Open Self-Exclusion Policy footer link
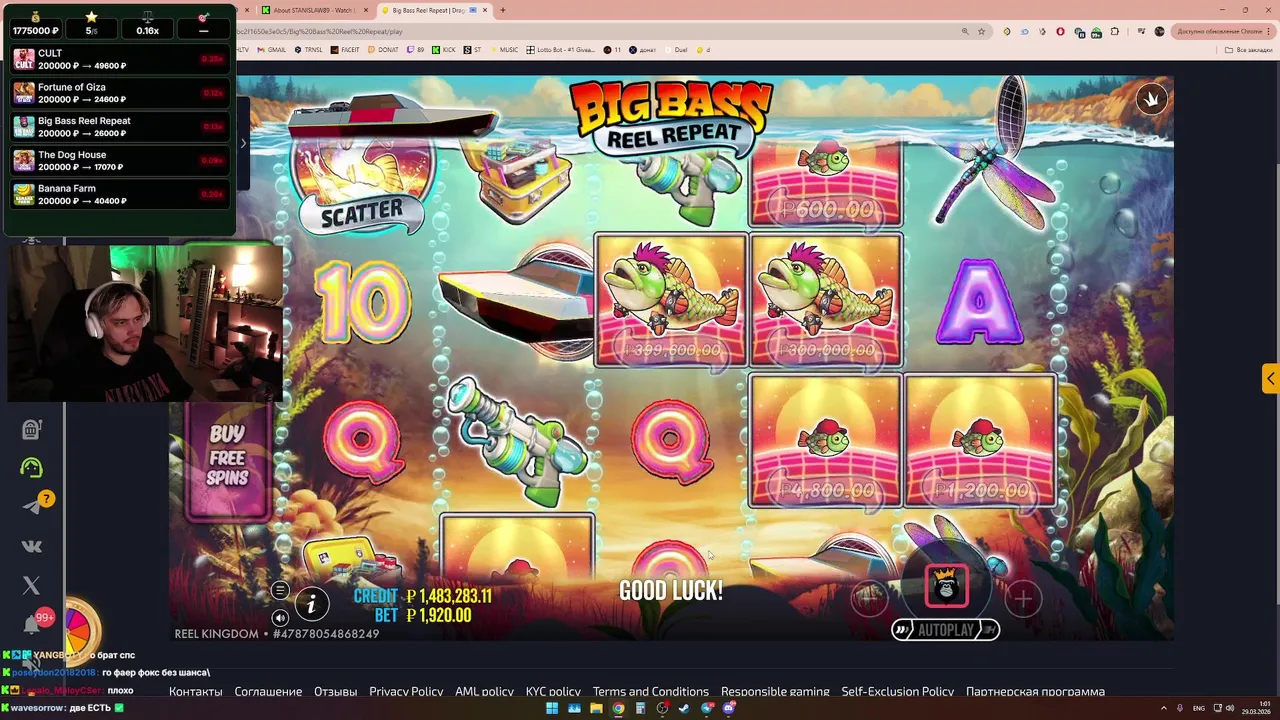This screenshot has width=1280, height=720. point(897,691)
